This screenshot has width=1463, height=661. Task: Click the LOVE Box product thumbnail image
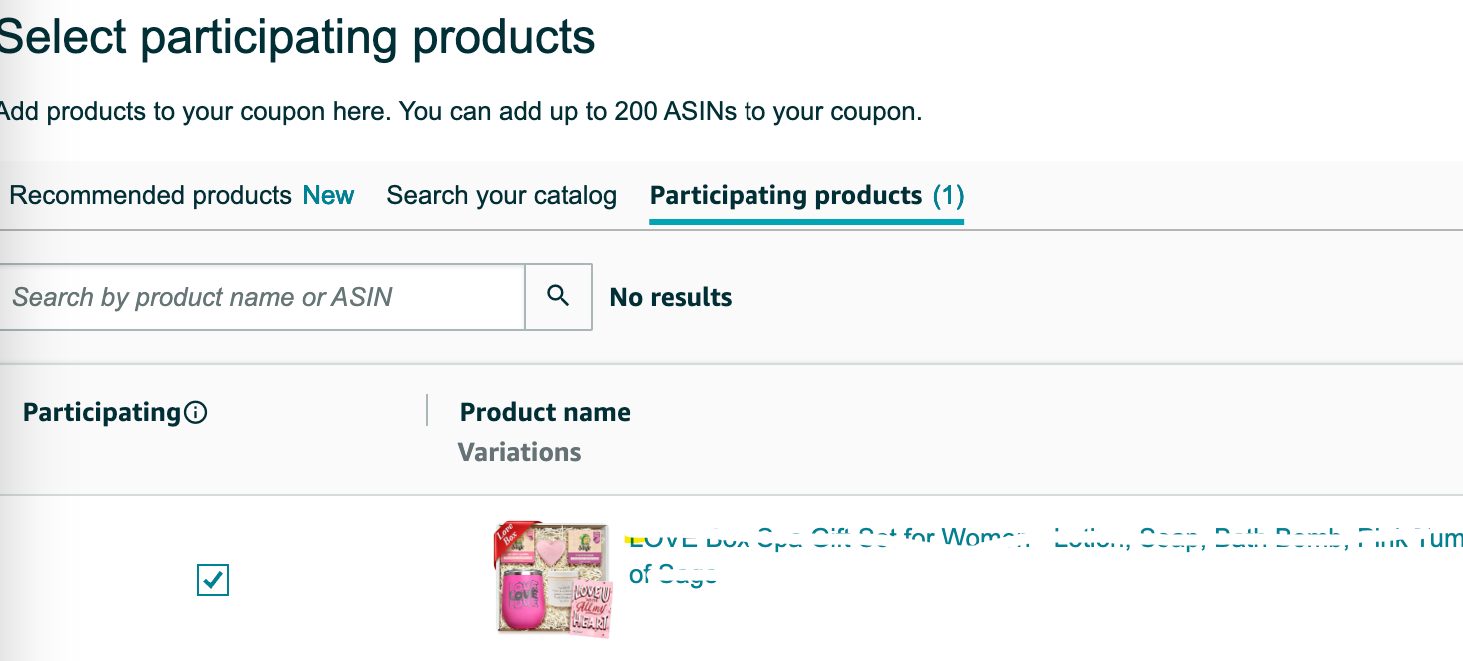555,579
